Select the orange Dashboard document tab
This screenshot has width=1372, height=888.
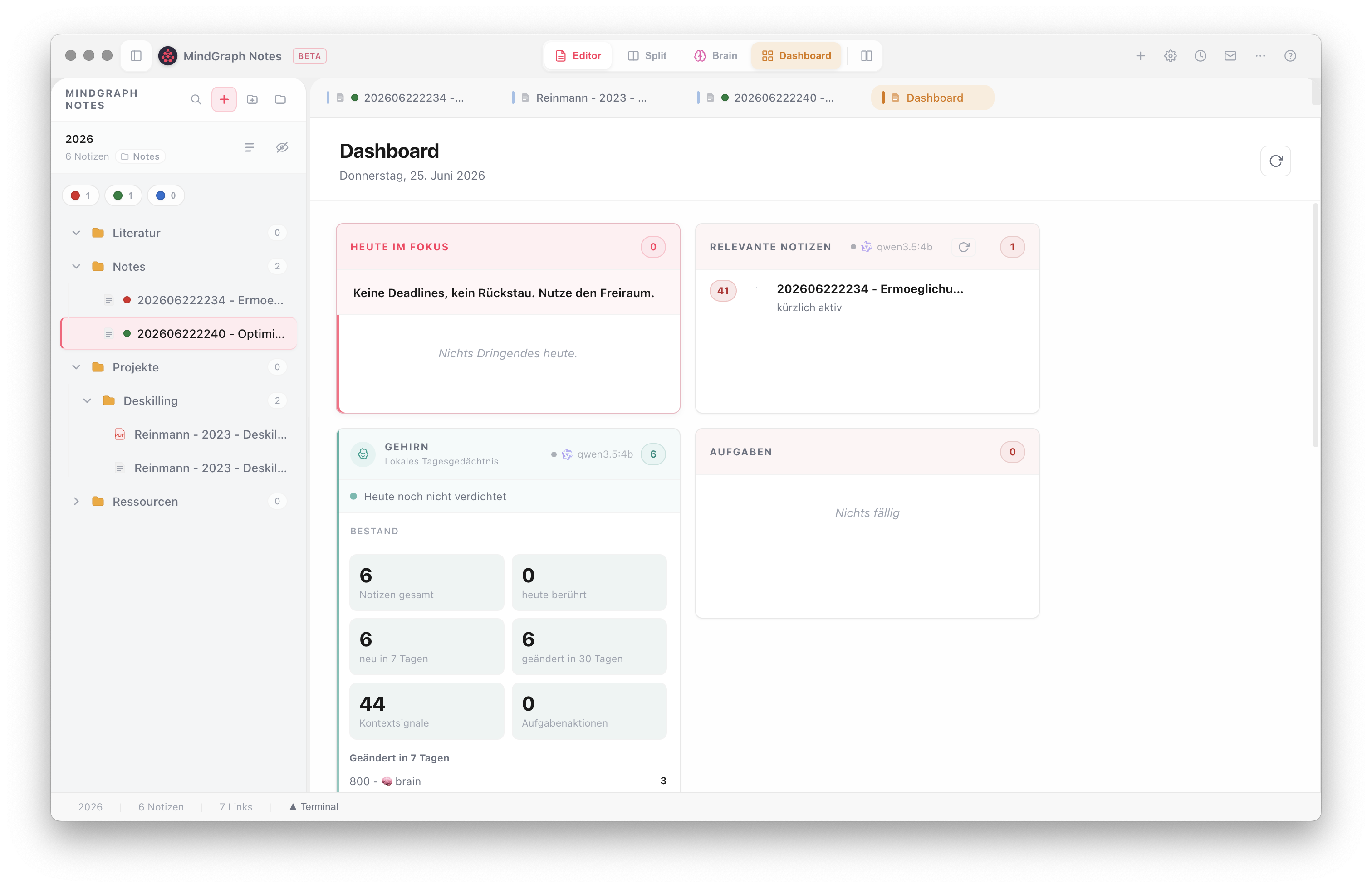click(932, 98)
